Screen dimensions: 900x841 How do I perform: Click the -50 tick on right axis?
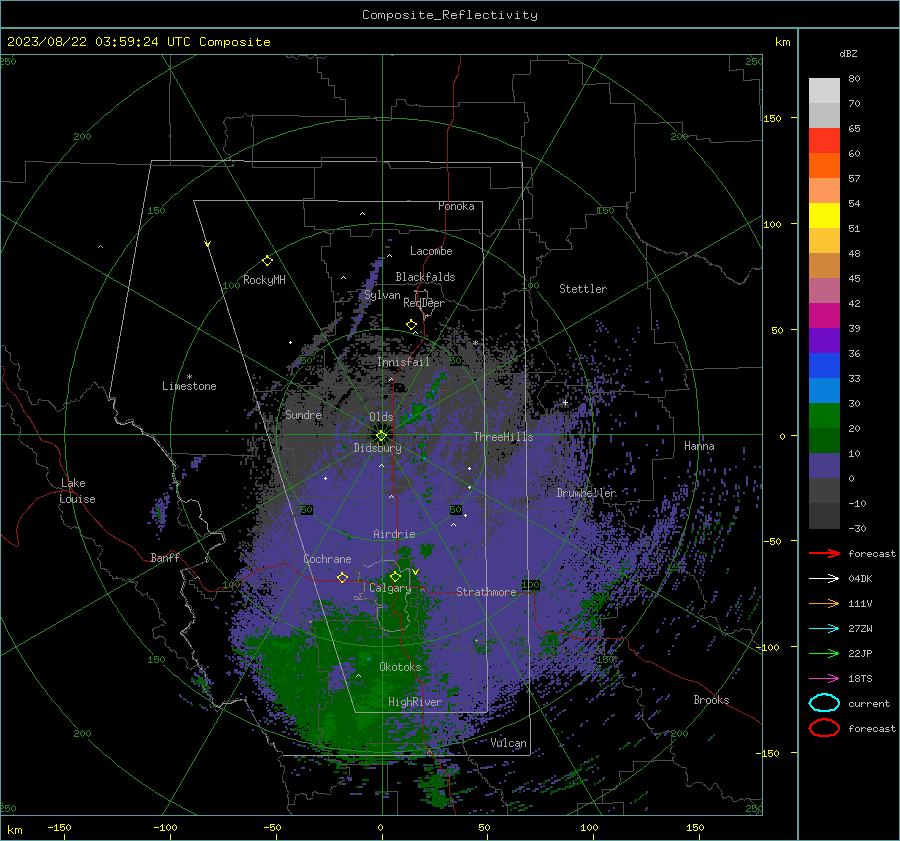774,541
